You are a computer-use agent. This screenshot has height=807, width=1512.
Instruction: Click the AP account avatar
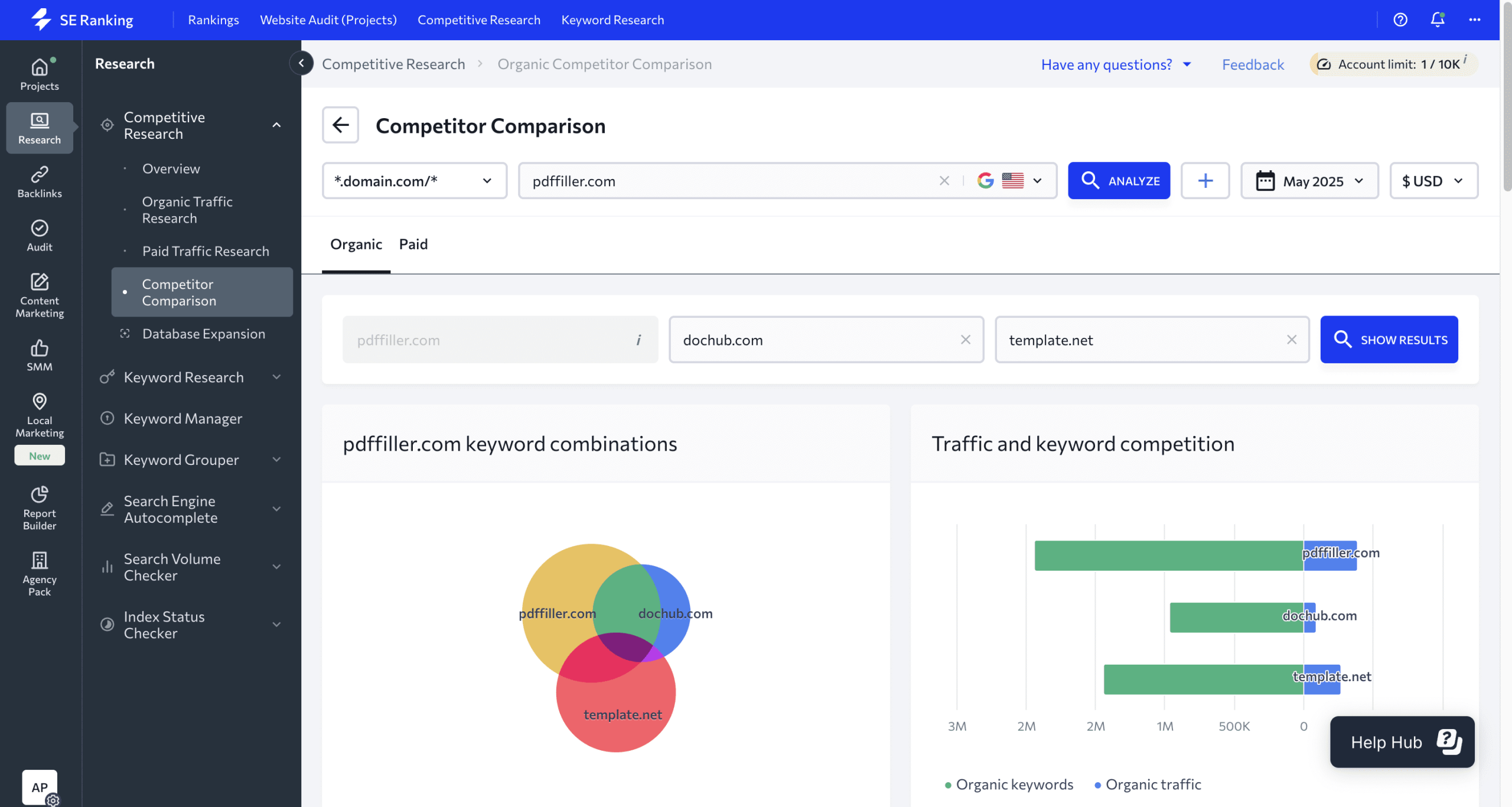[x=40, y=787]
